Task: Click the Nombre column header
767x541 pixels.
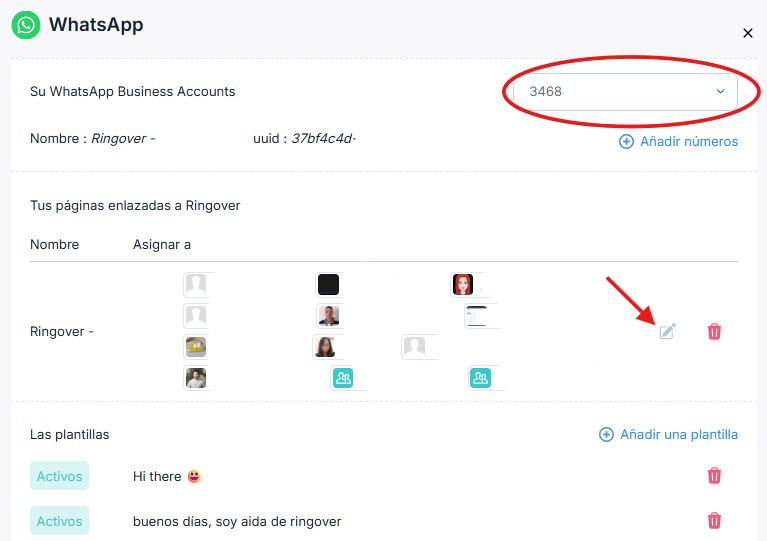Action: [54, 245]
